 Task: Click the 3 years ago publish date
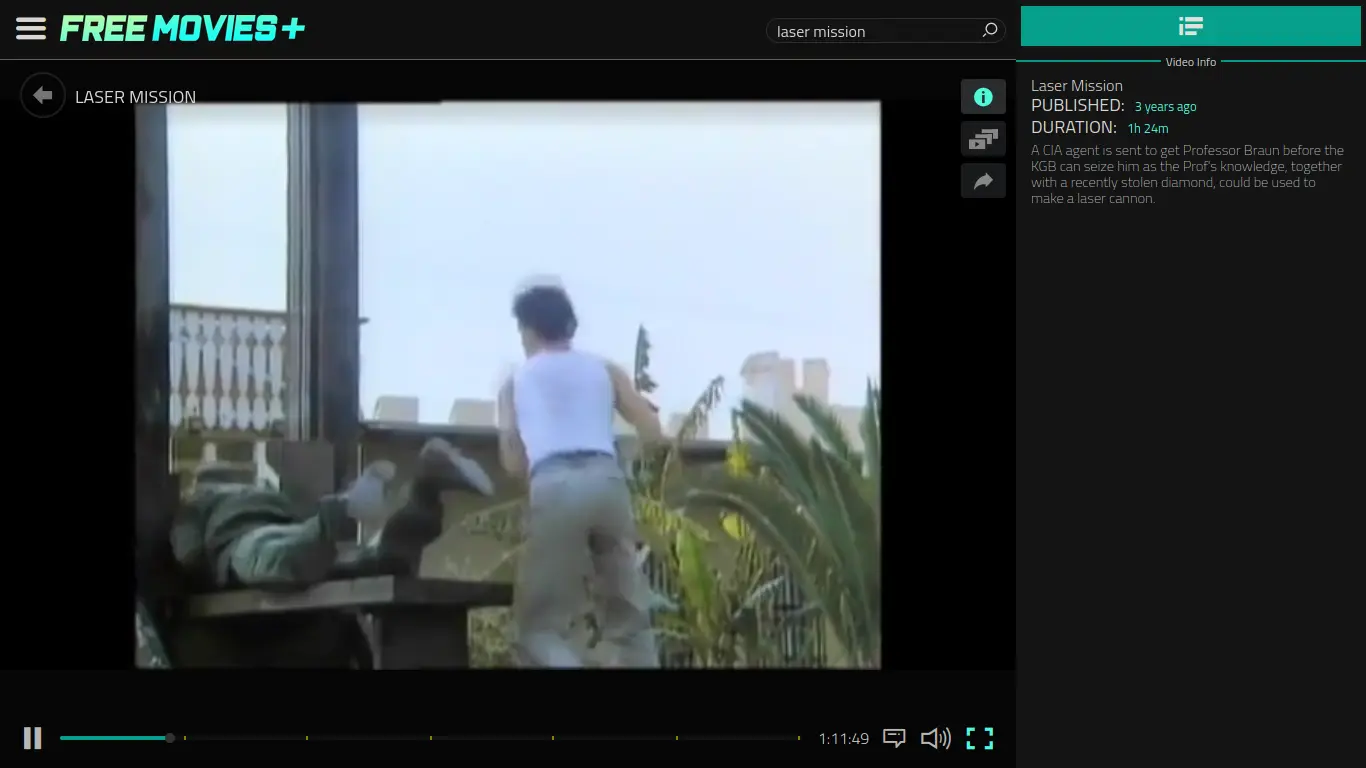[x=1165, y=106]
